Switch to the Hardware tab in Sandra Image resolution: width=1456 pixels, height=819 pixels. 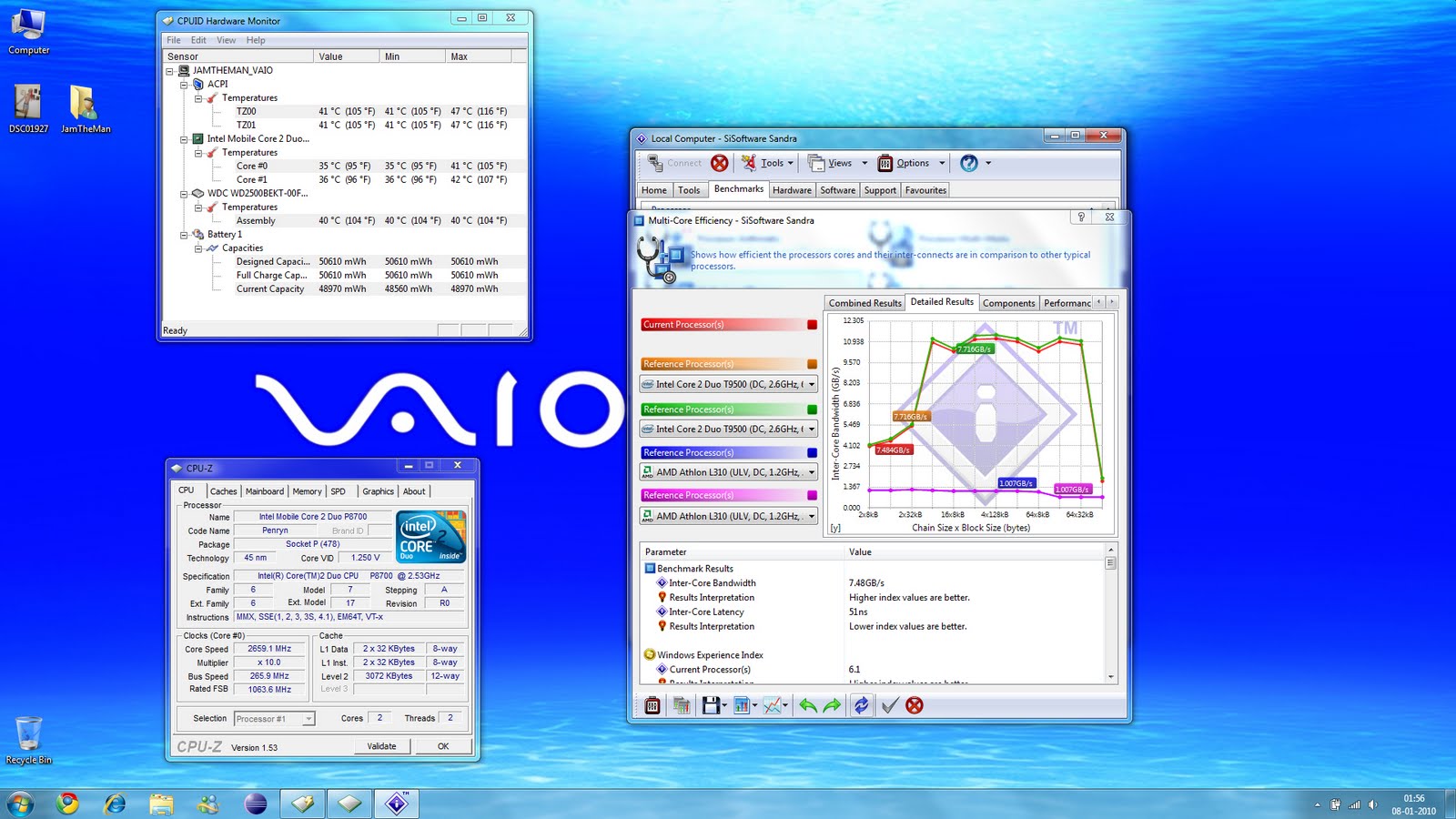(x=792, y=190)
